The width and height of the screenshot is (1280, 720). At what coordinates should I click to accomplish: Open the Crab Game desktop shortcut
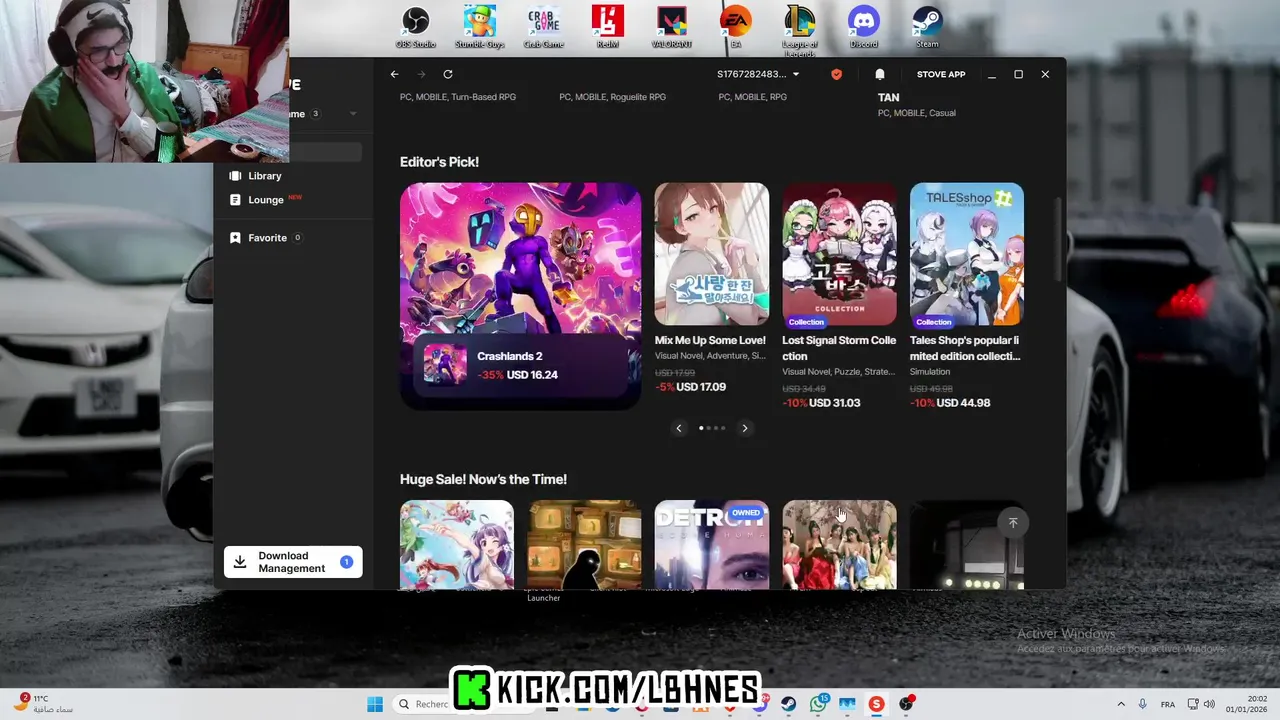pyautogui.click(x=544, y=27)
